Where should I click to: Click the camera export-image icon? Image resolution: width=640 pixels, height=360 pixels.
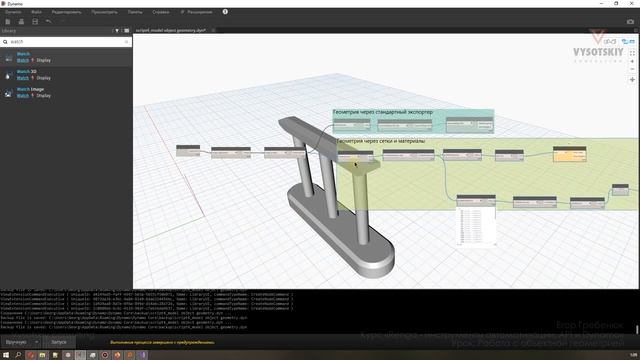[x=630, y=21]
